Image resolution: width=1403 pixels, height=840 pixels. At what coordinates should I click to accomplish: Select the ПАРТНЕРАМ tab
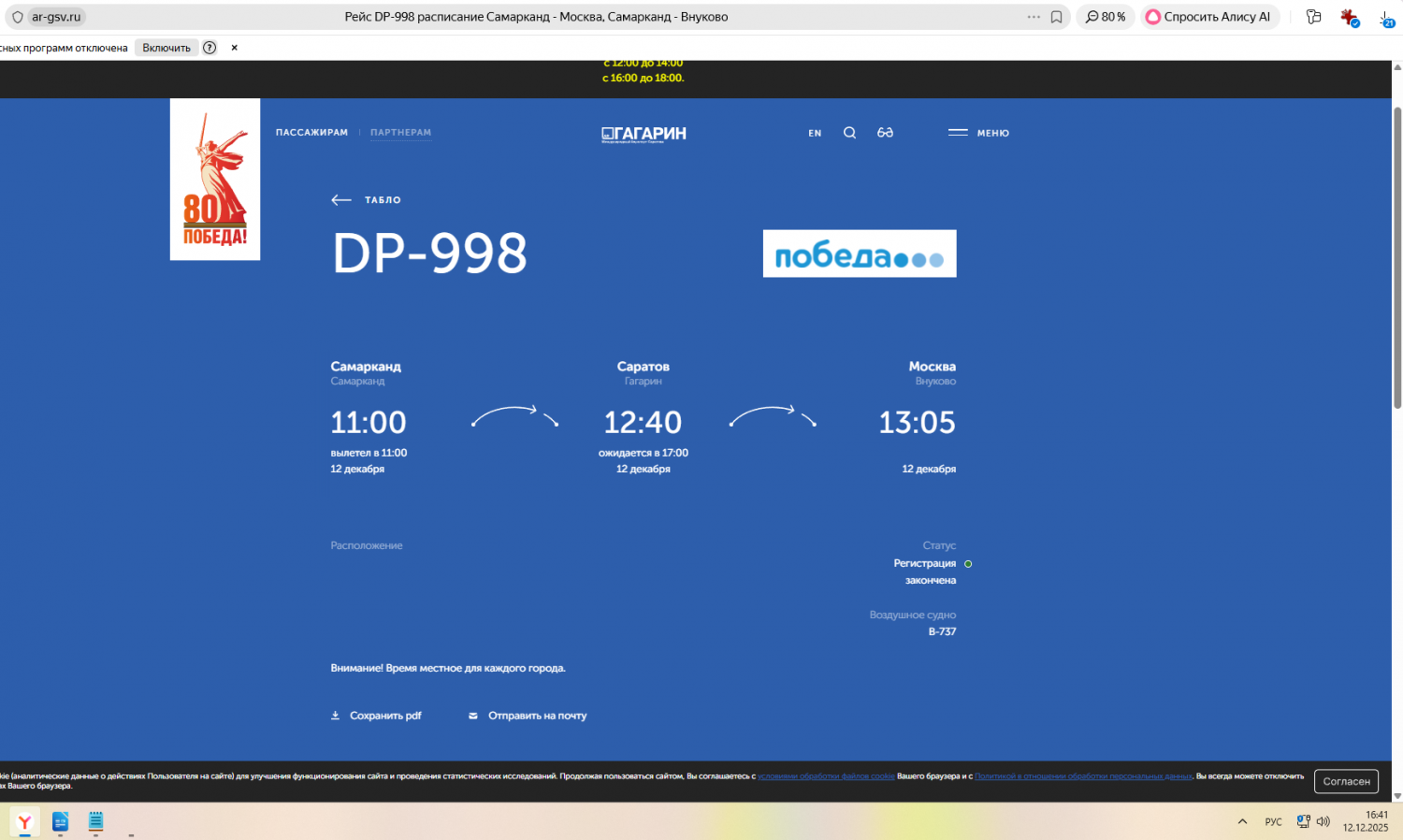click(400, 133)
